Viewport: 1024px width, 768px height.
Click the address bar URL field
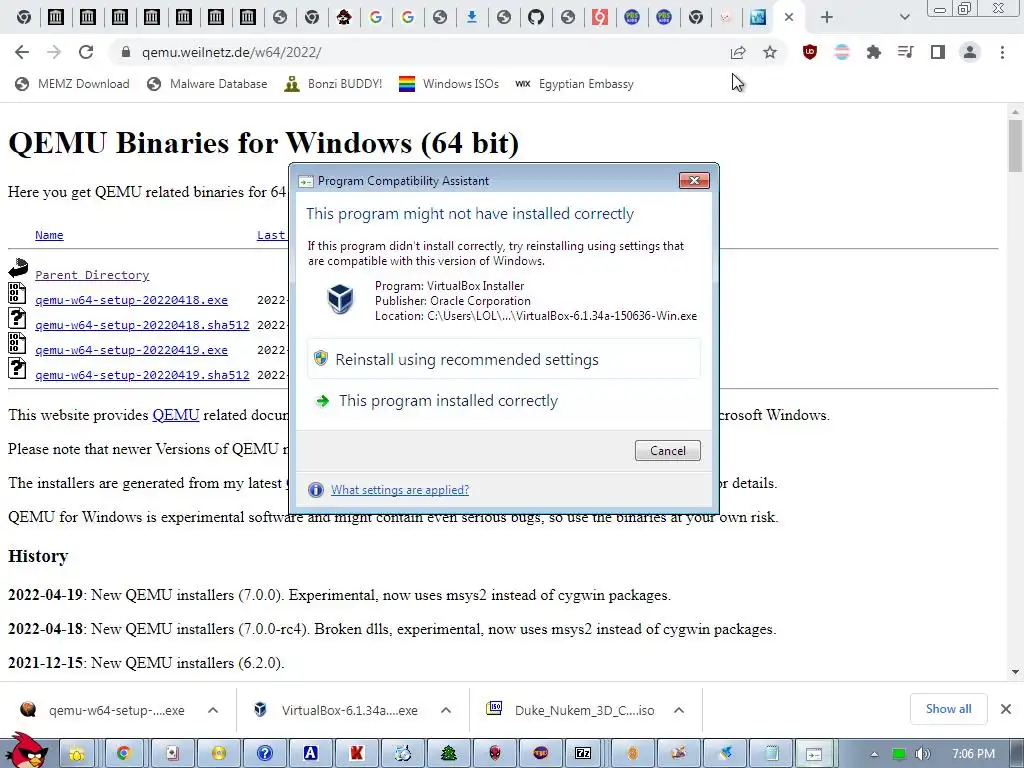tap(418, 52)
